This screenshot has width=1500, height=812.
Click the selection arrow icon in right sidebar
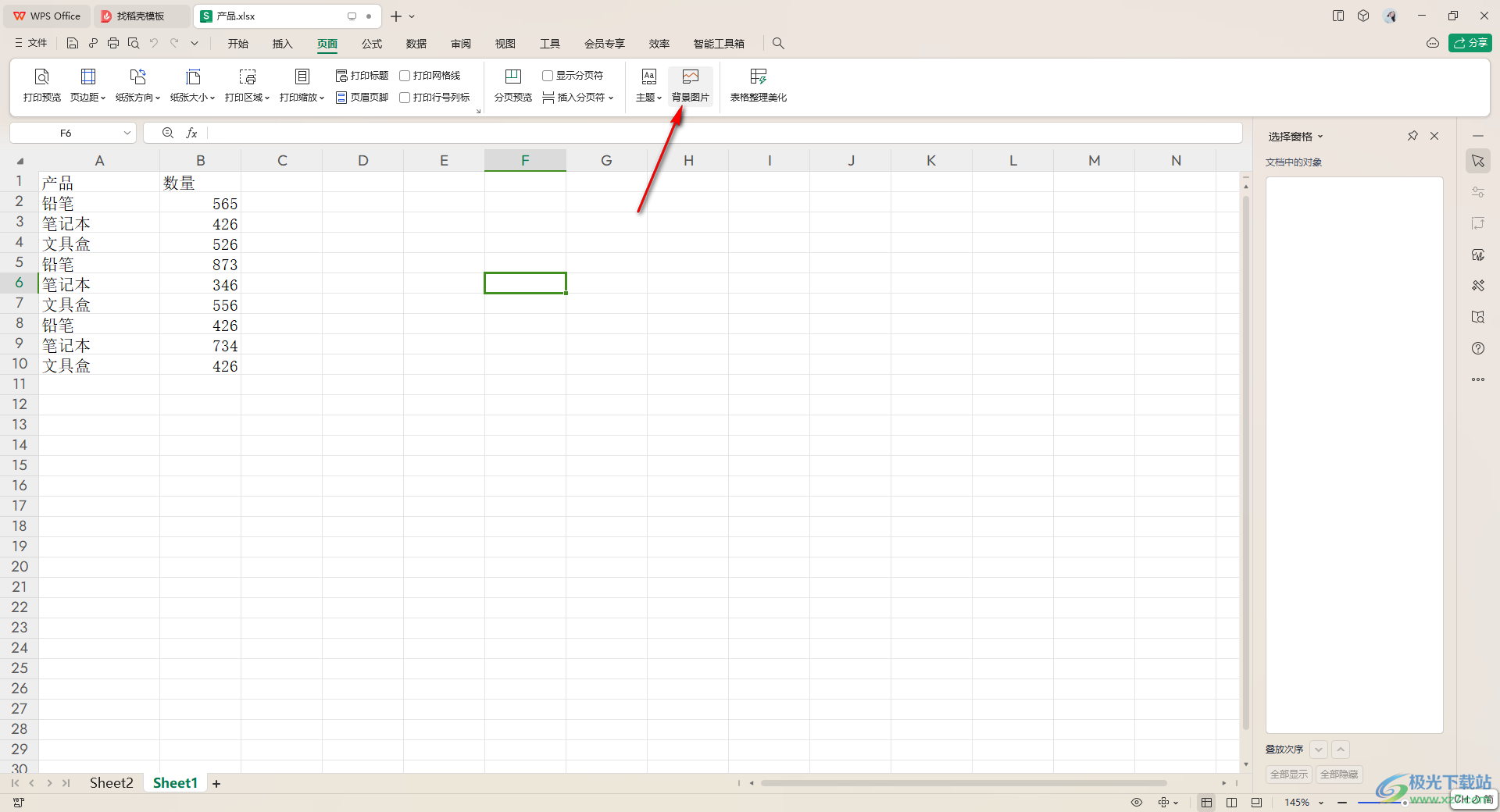tap(1478, 161)
